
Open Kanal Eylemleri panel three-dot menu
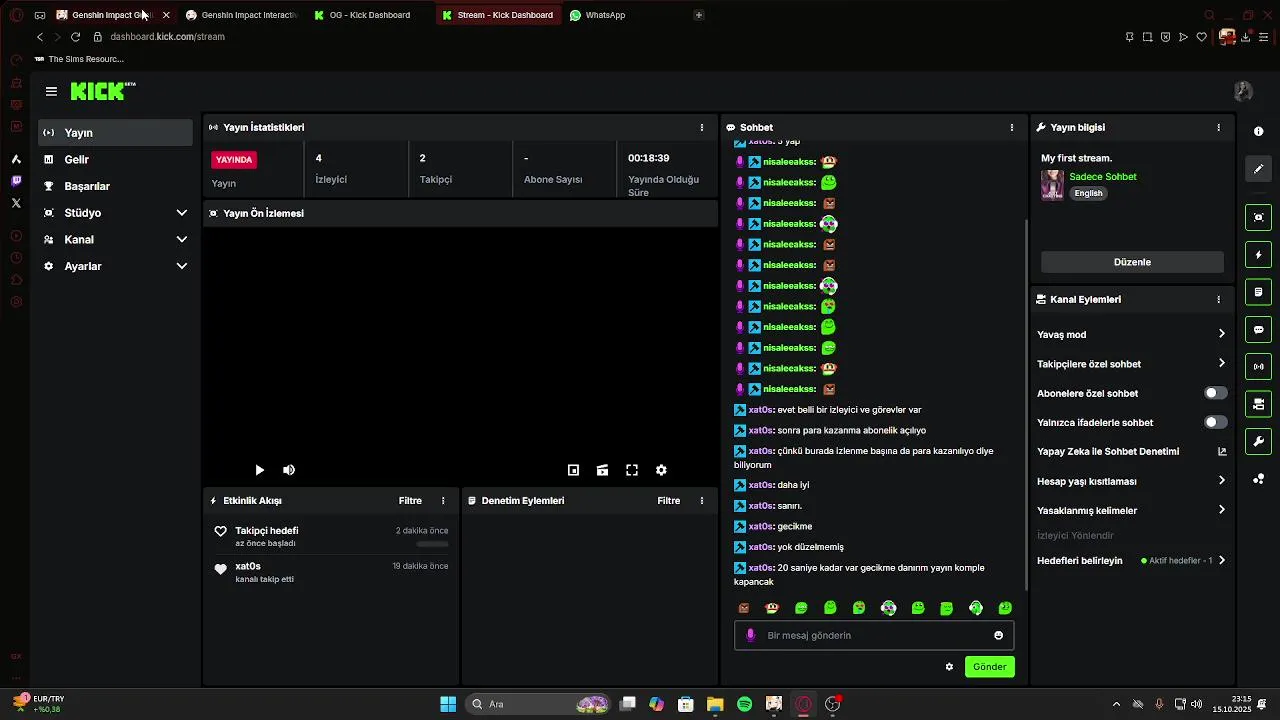tap(1218, 299)
